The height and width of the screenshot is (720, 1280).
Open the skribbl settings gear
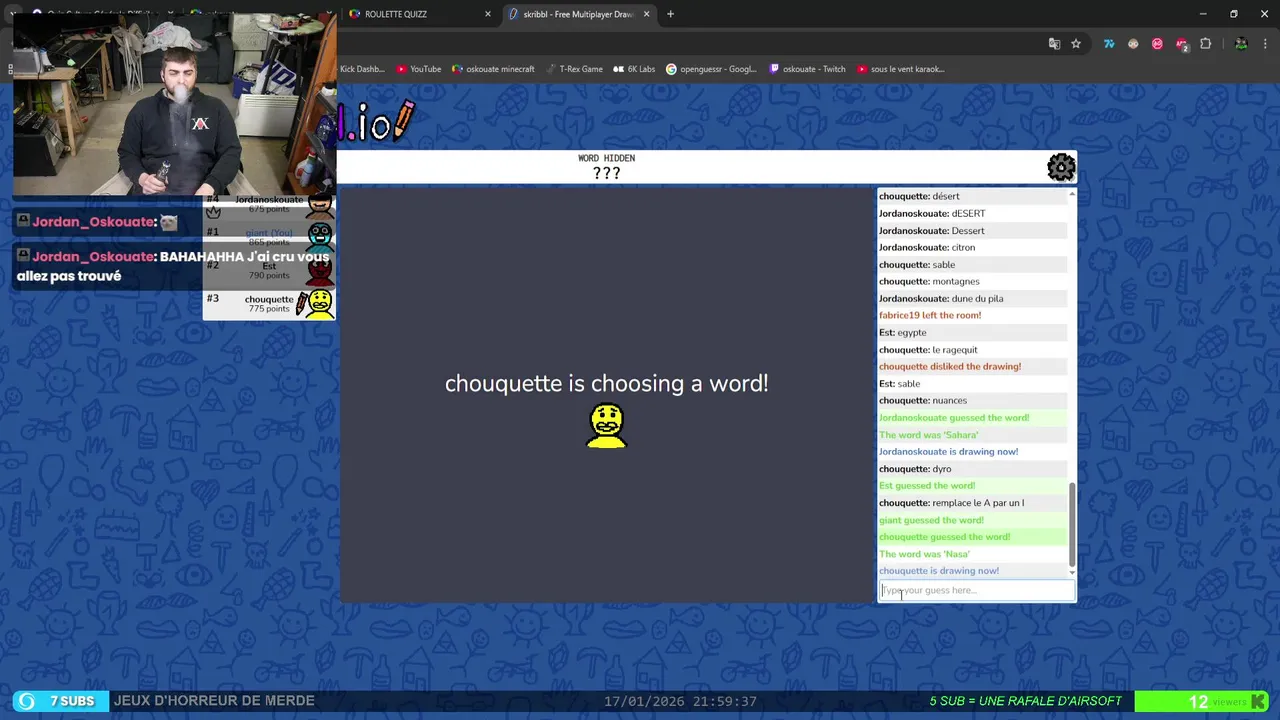click(1061, 167)
